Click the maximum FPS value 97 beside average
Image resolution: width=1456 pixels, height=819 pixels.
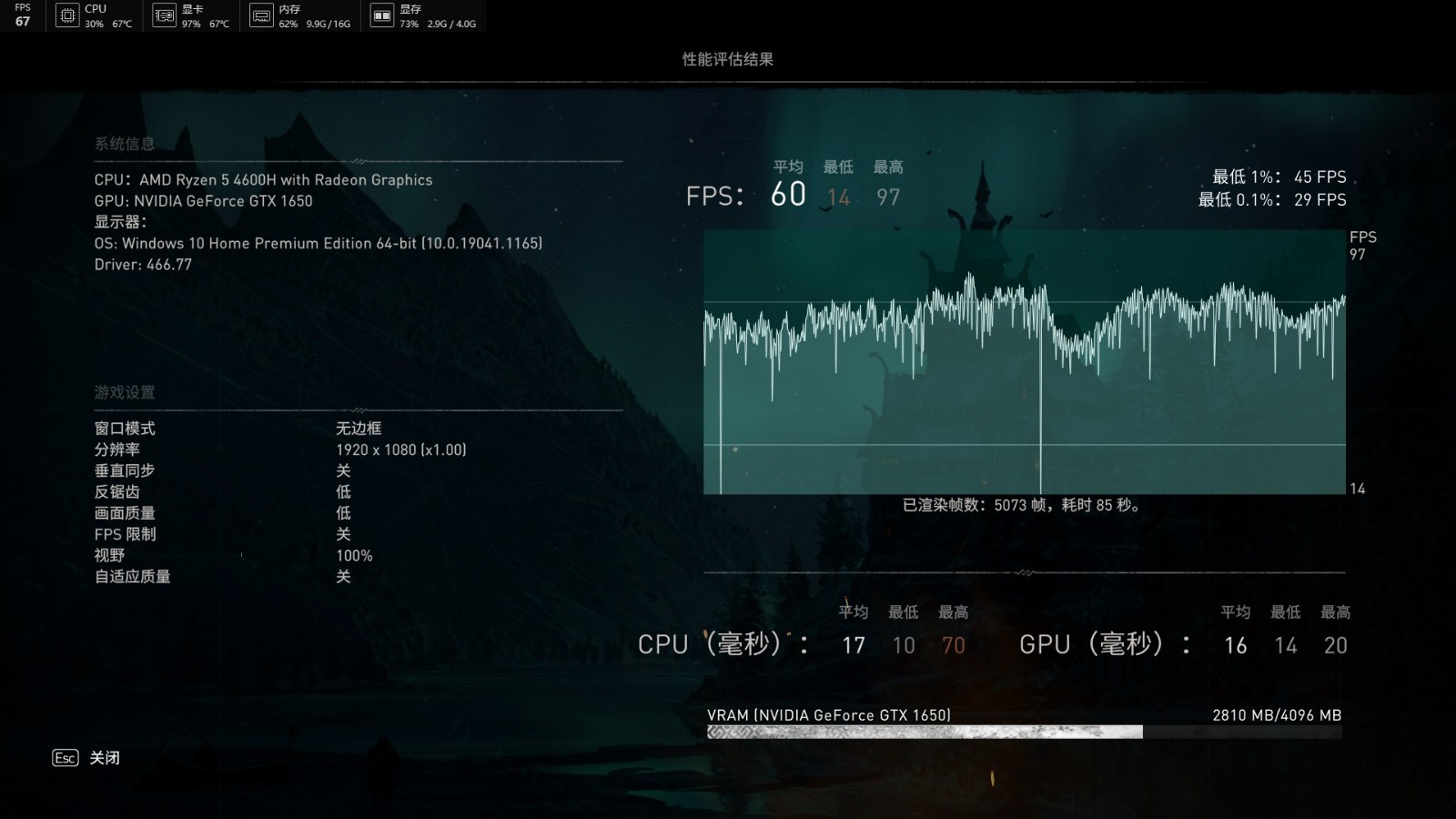[888, 197]
